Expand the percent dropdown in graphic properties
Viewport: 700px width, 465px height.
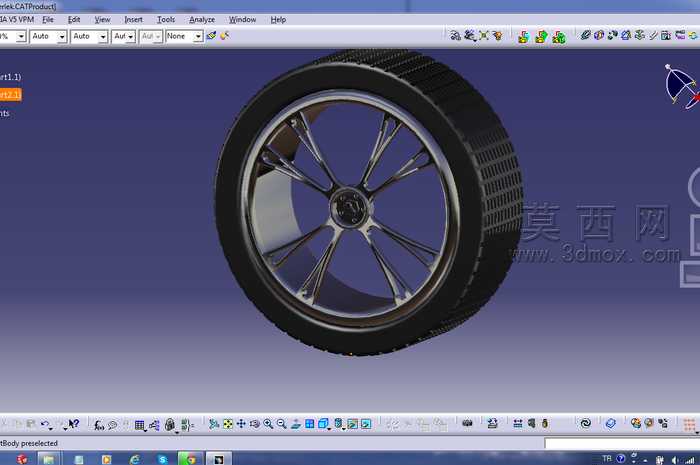coord(21,37)
